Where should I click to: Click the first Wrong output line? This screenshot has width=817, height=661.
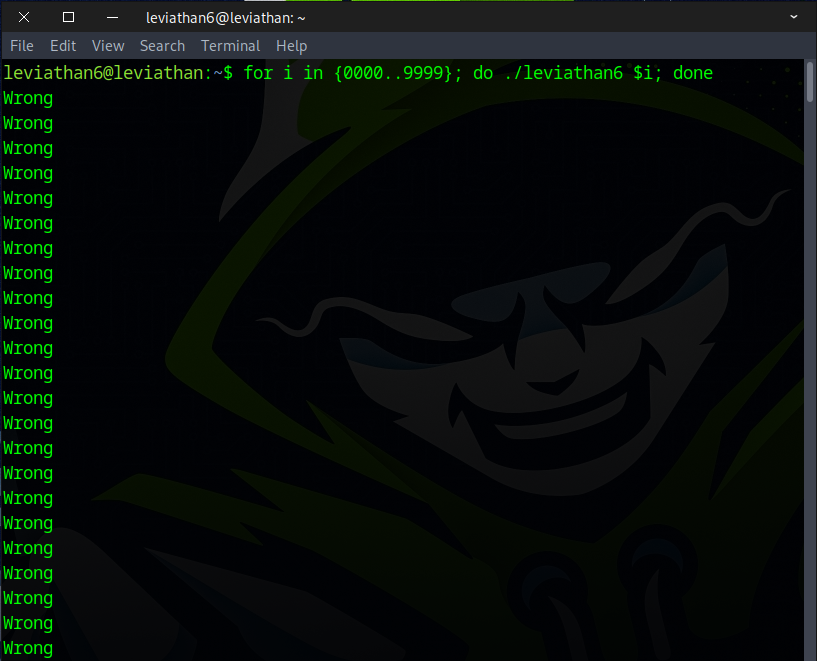(28, 98)
